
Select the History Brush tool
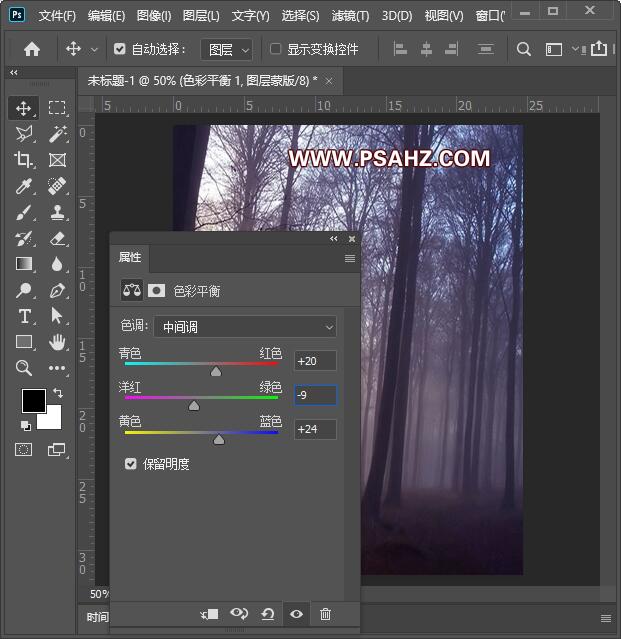(24, 238)
